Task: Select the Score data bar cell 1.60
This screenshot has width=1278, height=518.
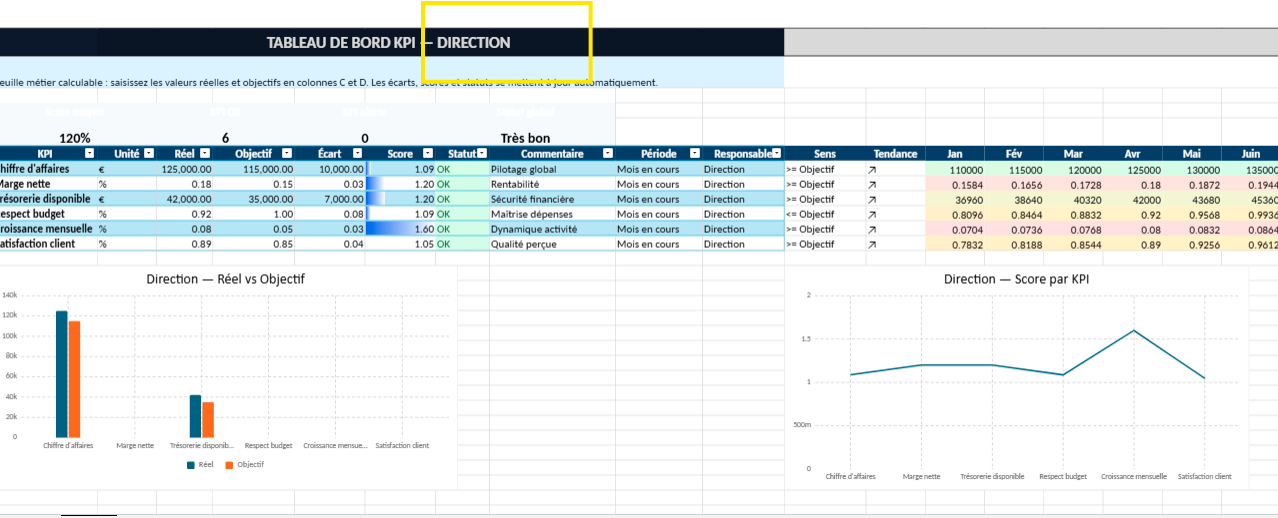Action: pyautogui.click(x=401, y=229)
